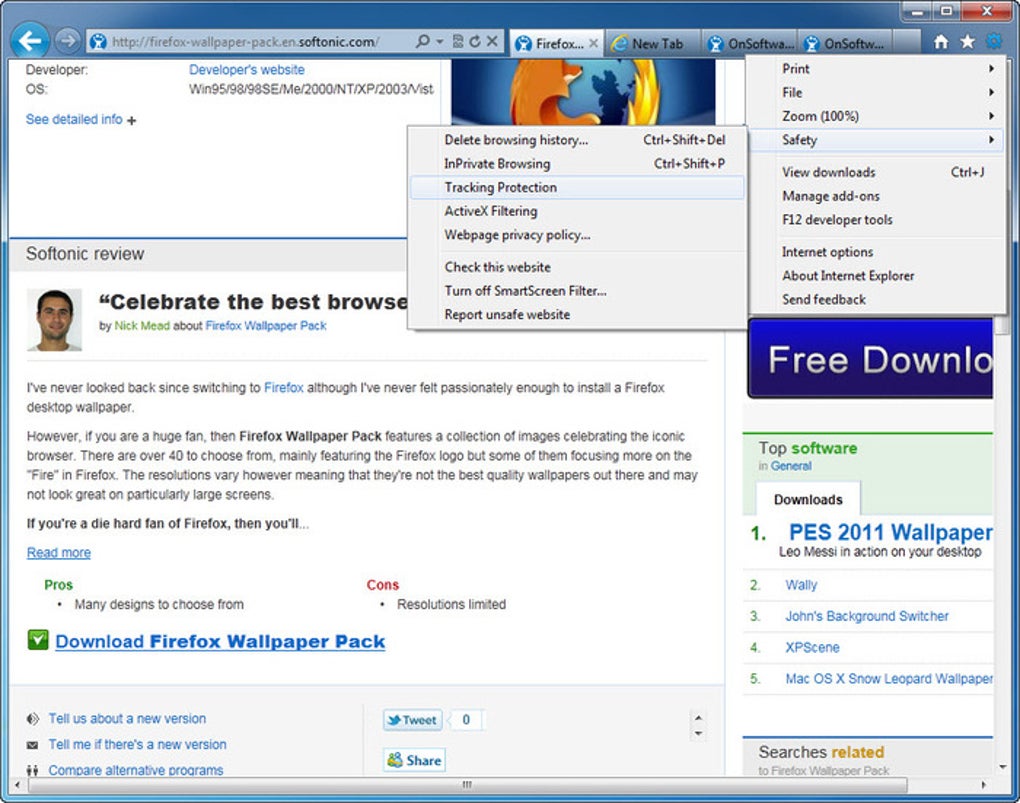Click the horizontal scrollbar thumb
Viewport: 1020px width, 803px height.
point(467,785)
